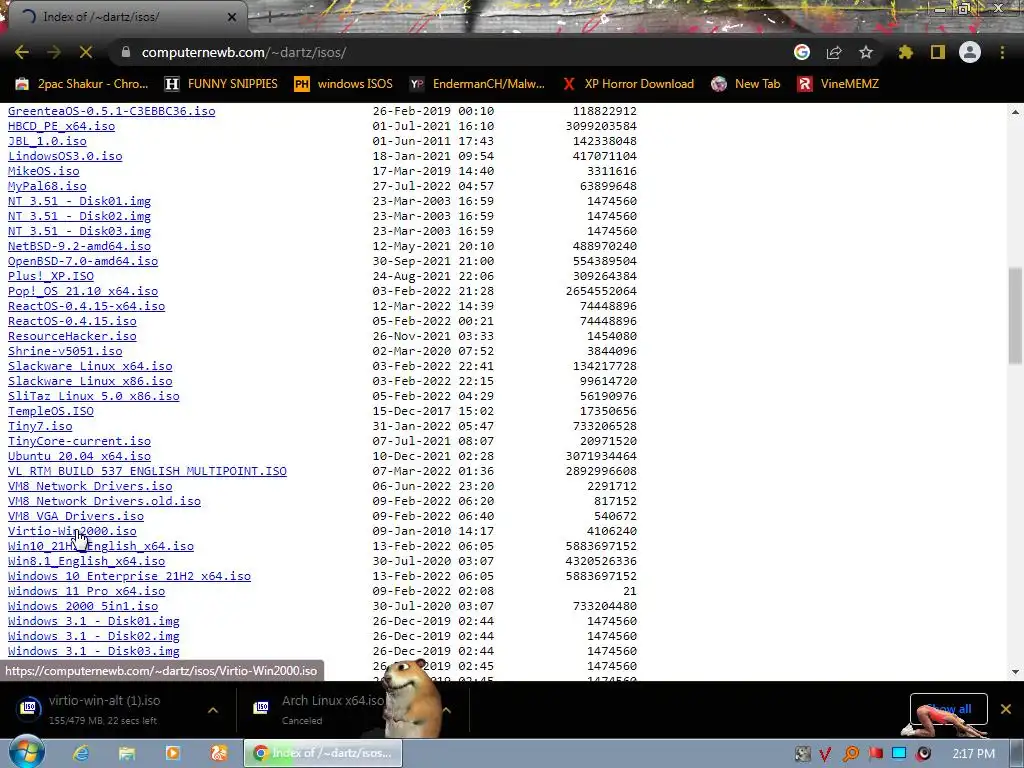
Task: Open the ResourceHacker.iso link
Action: click(x=72, y=336)
